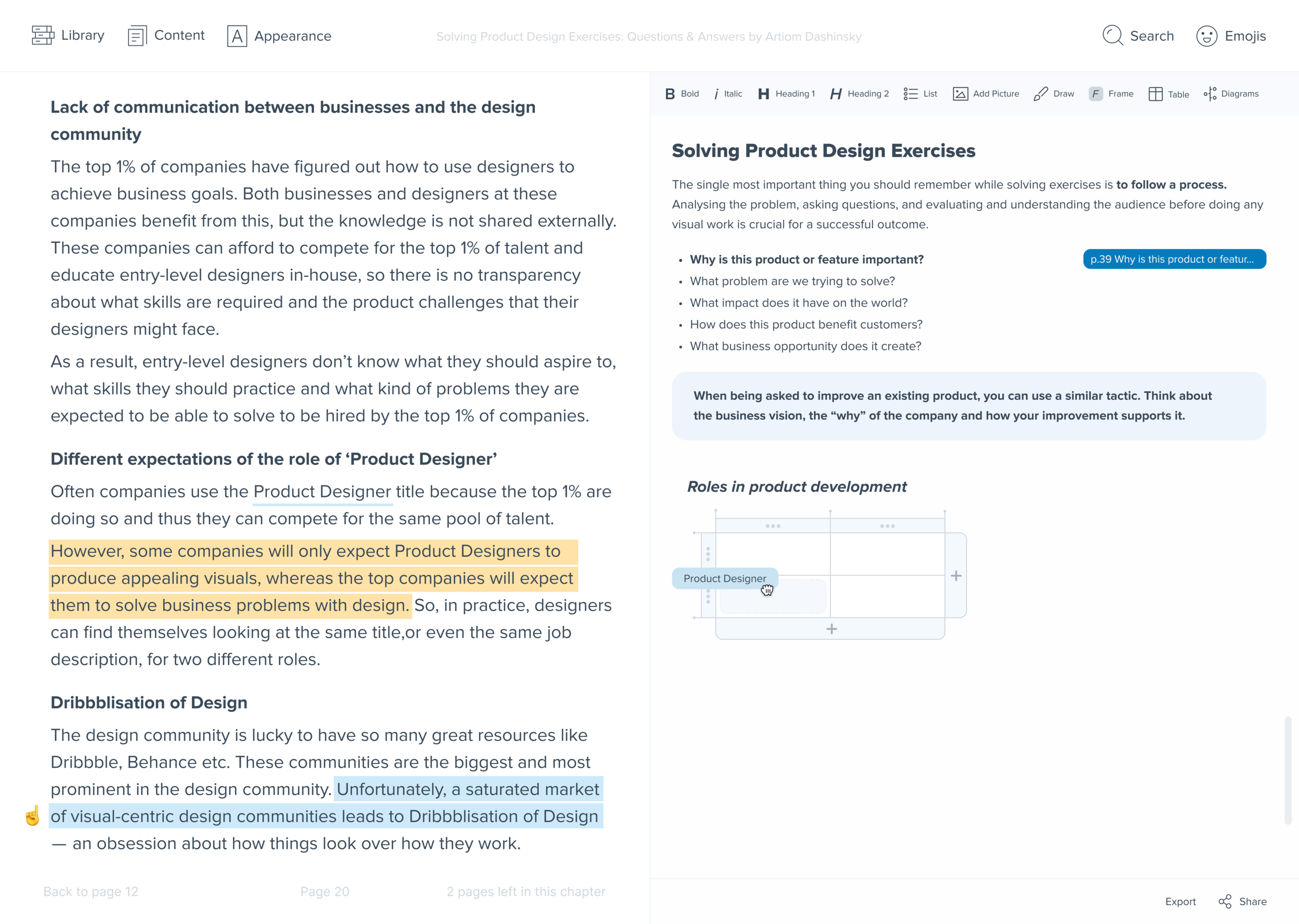This screenshot has height=924, width=1299.
Task: Click the Add Picture icon
Action: (x=961, y=94)
